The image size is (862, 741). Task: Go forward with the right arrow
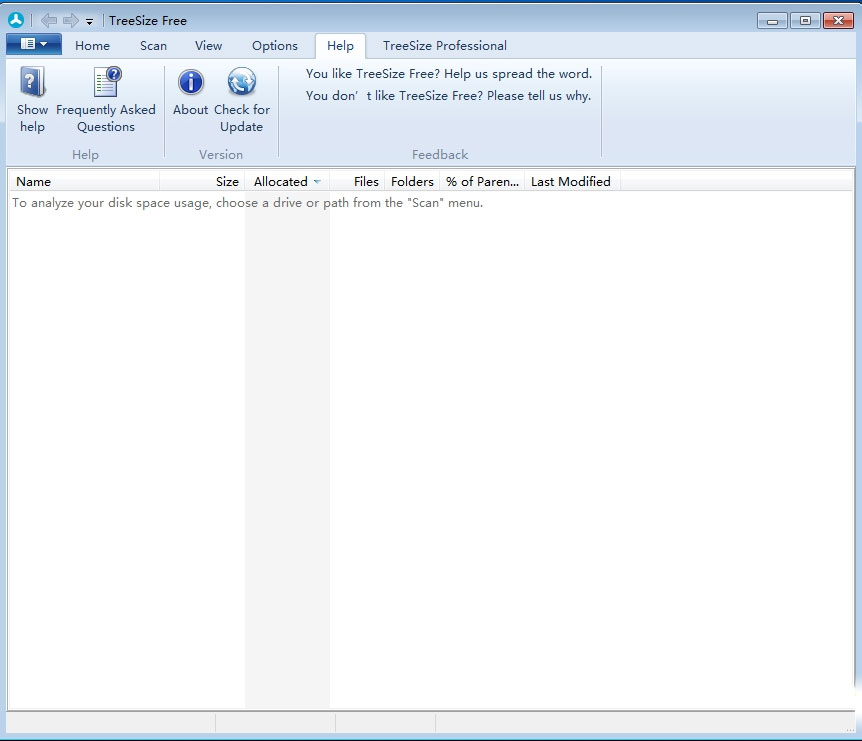[x=70, y=21]
